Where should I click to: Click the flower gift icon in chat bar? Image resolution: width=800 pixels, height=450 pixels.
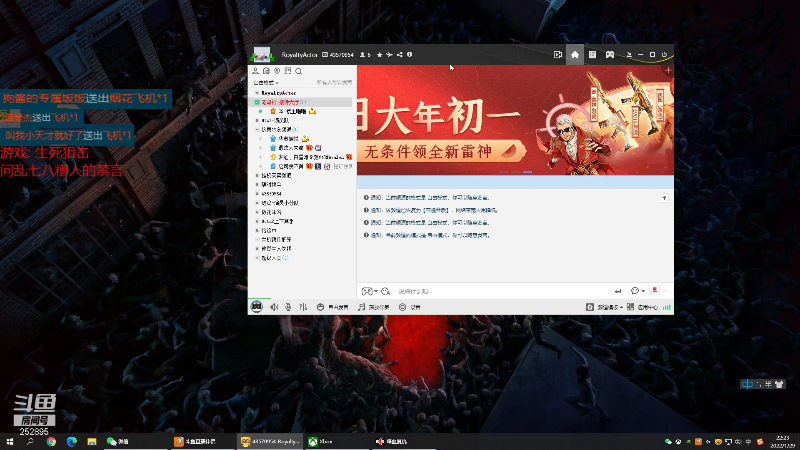pos(655,290)
